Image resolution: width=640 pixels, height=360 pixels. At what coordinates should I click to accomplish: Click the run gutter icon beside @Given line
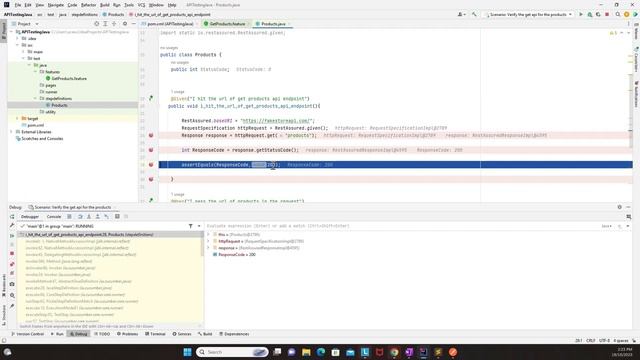pos(151,98)
